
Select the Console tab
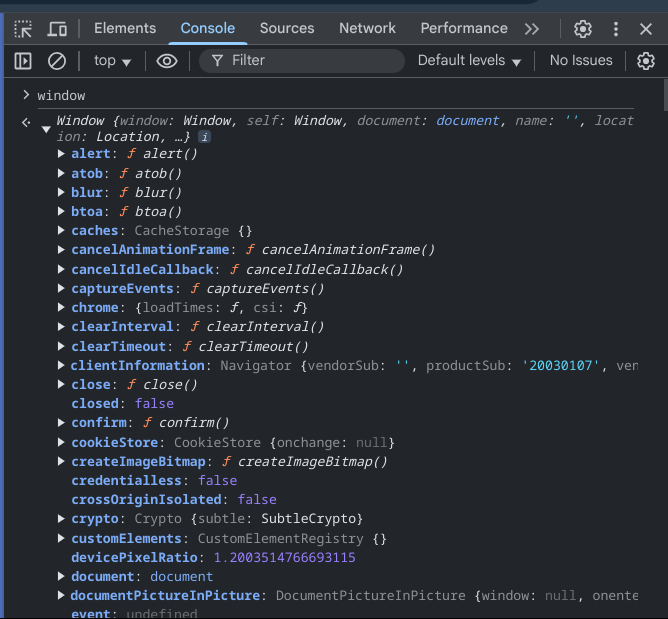[207, 28]
